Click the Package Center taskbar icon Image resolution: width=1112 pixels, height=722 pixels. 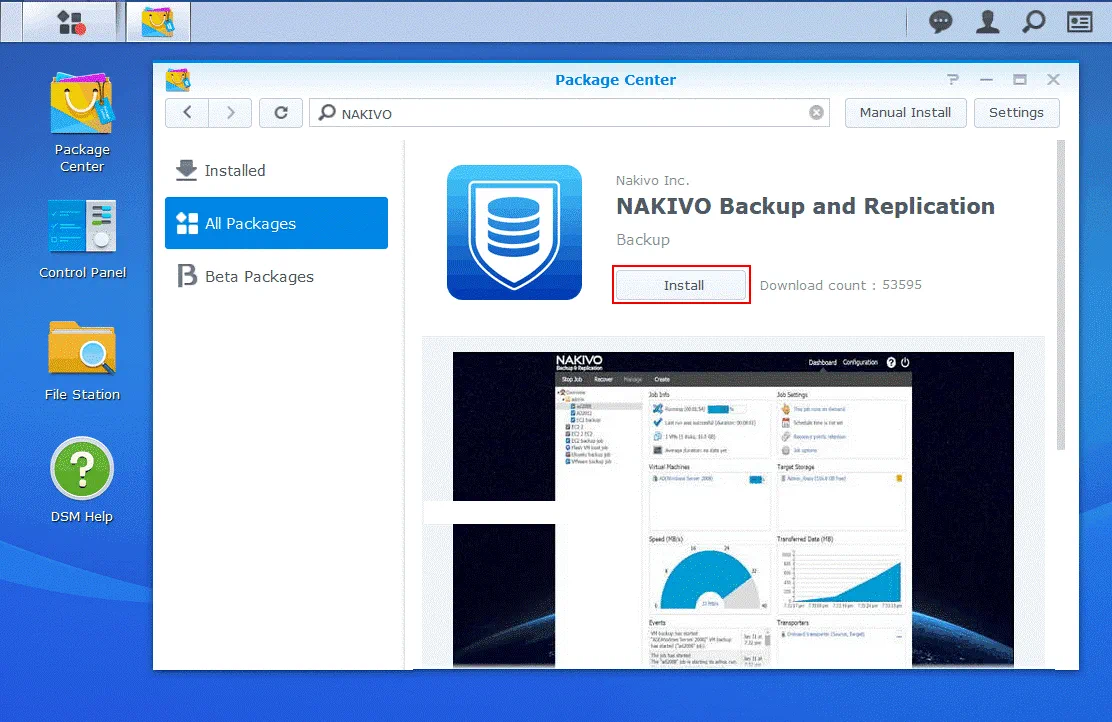click(158, 21)
